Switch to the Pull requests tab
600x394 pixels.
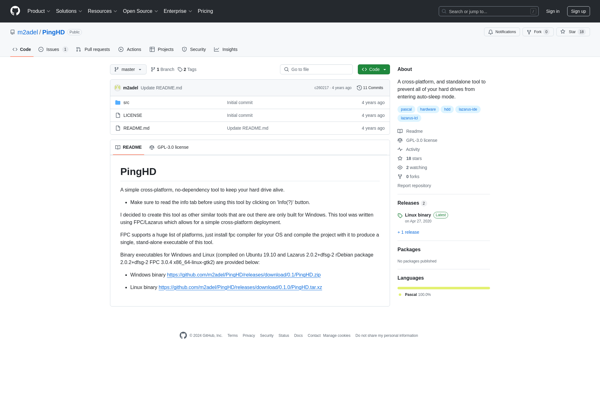[93, 49]
